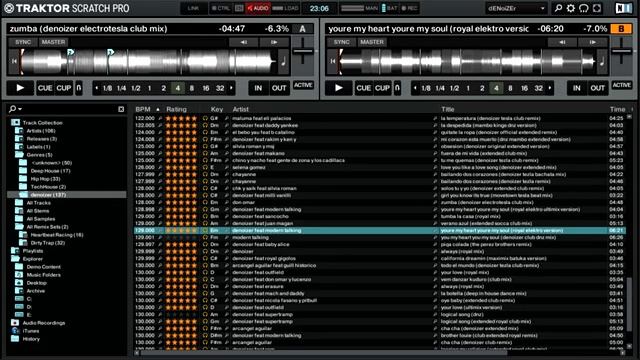
Task: Show larger loop sizes on Deck A
Action: (x=231, y=88)
